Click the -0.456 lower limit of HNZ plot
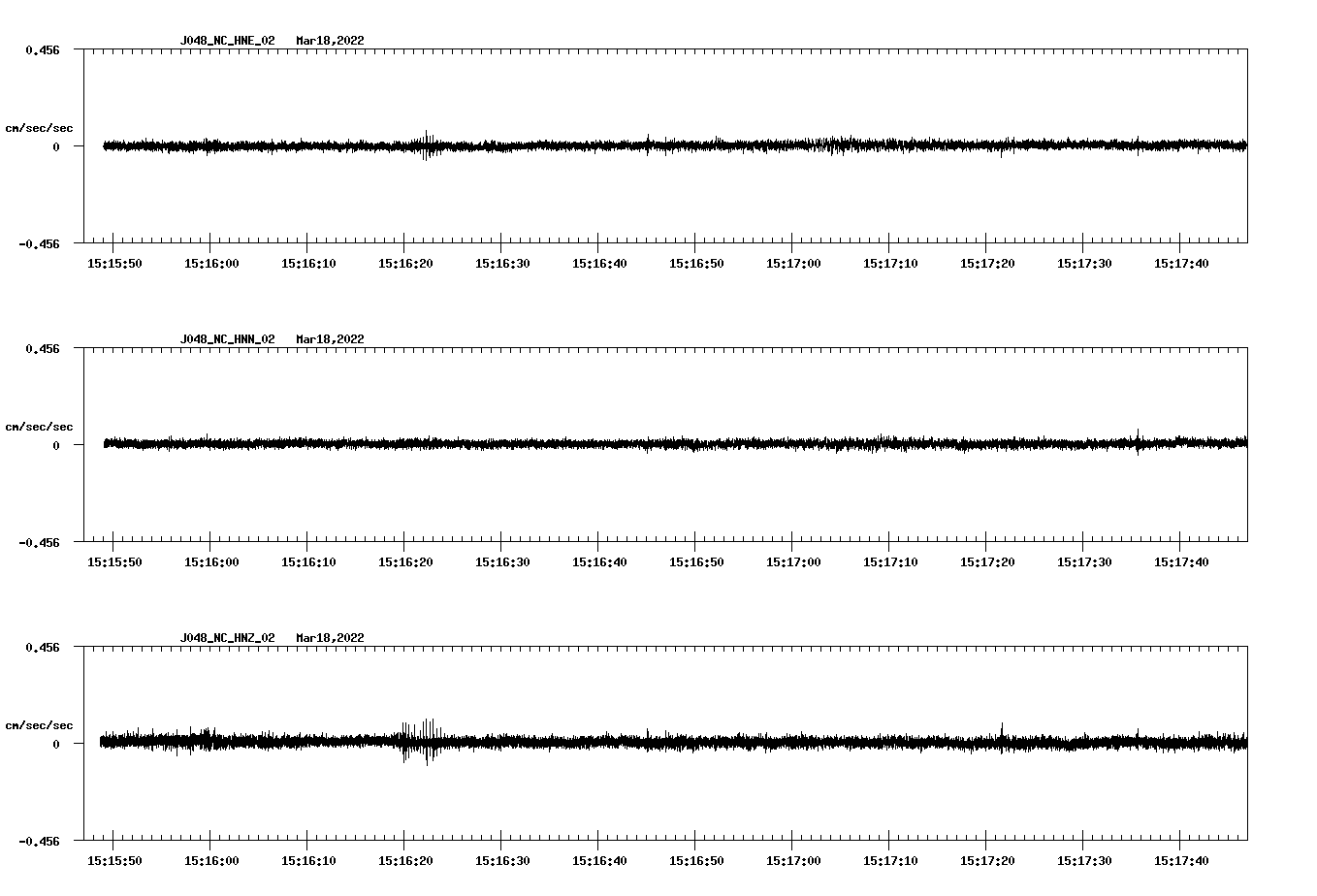 click(x=39, y=841)
